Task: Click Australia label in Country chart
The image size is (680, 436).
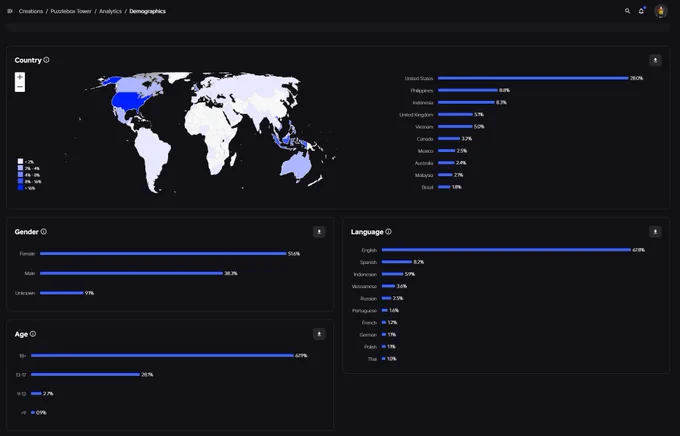Action: point(424,164)
